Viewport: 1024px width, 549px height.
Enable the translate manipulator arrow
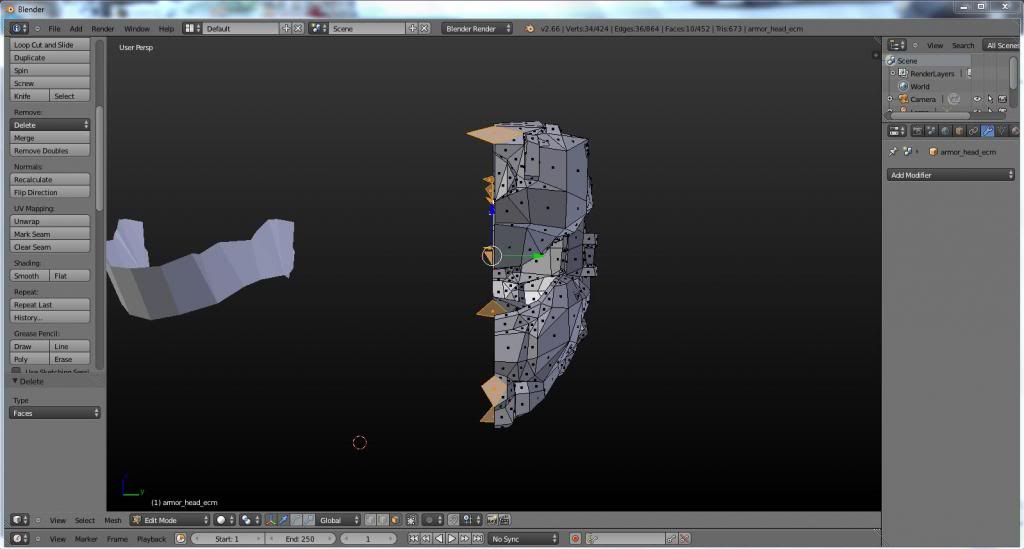284,520
